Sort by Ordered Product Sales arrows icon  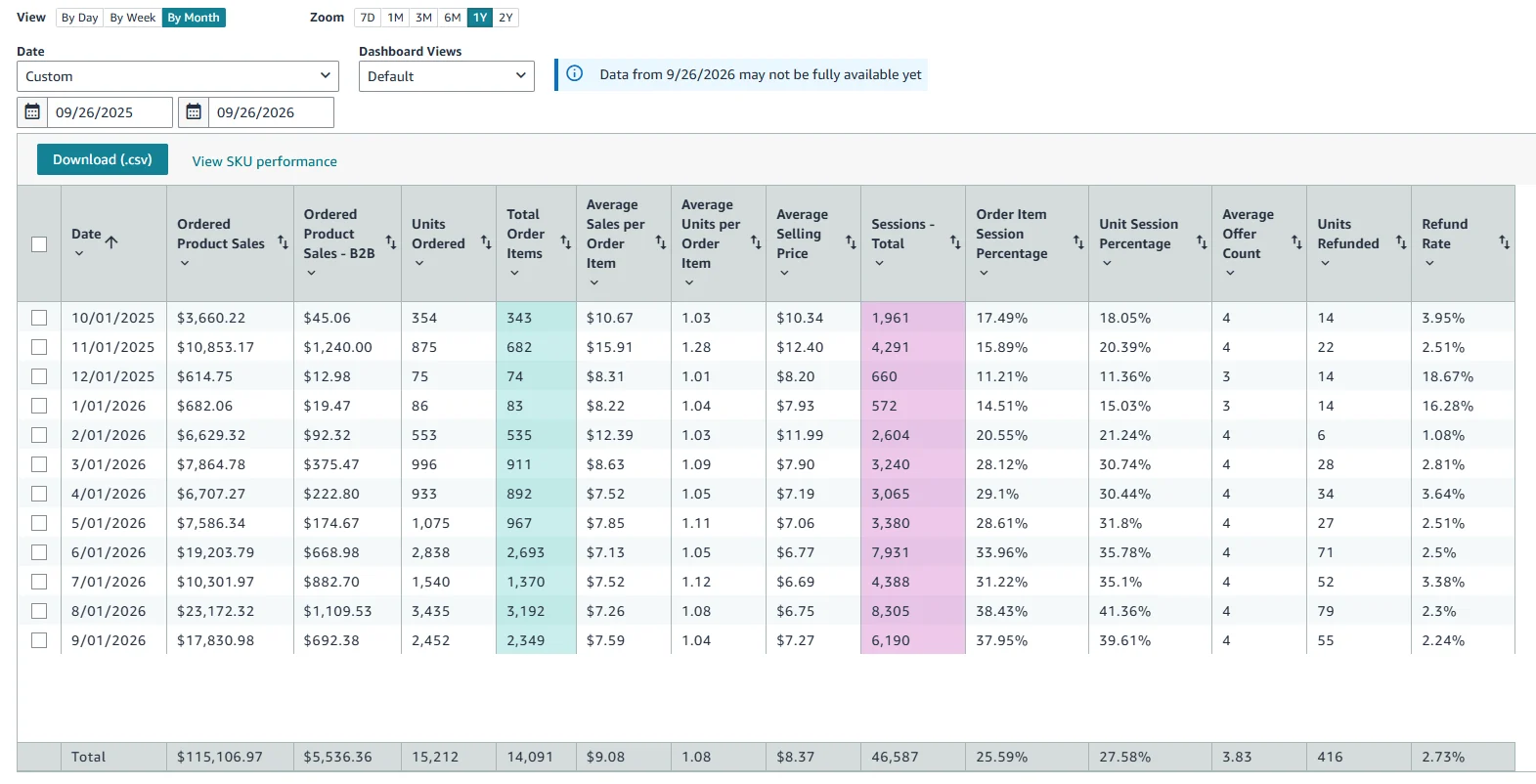(283, 242)
